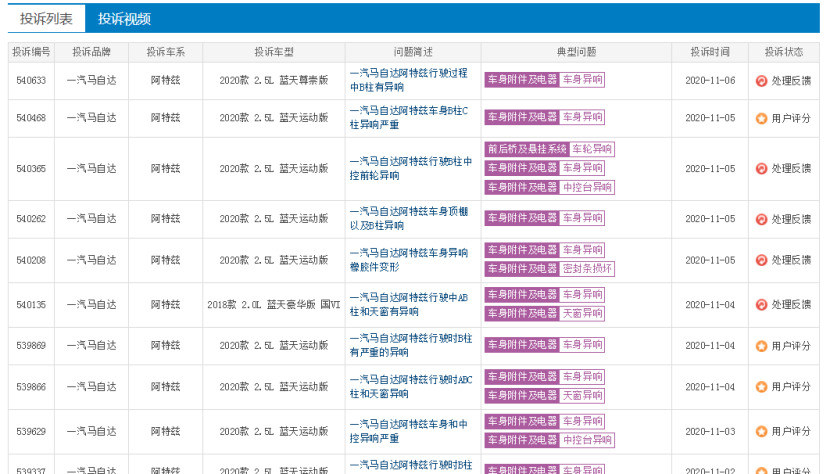Click 车身异响 tag in row 540633
The height and width of the screenshot is (474, 830).
[x=582, y=80]
